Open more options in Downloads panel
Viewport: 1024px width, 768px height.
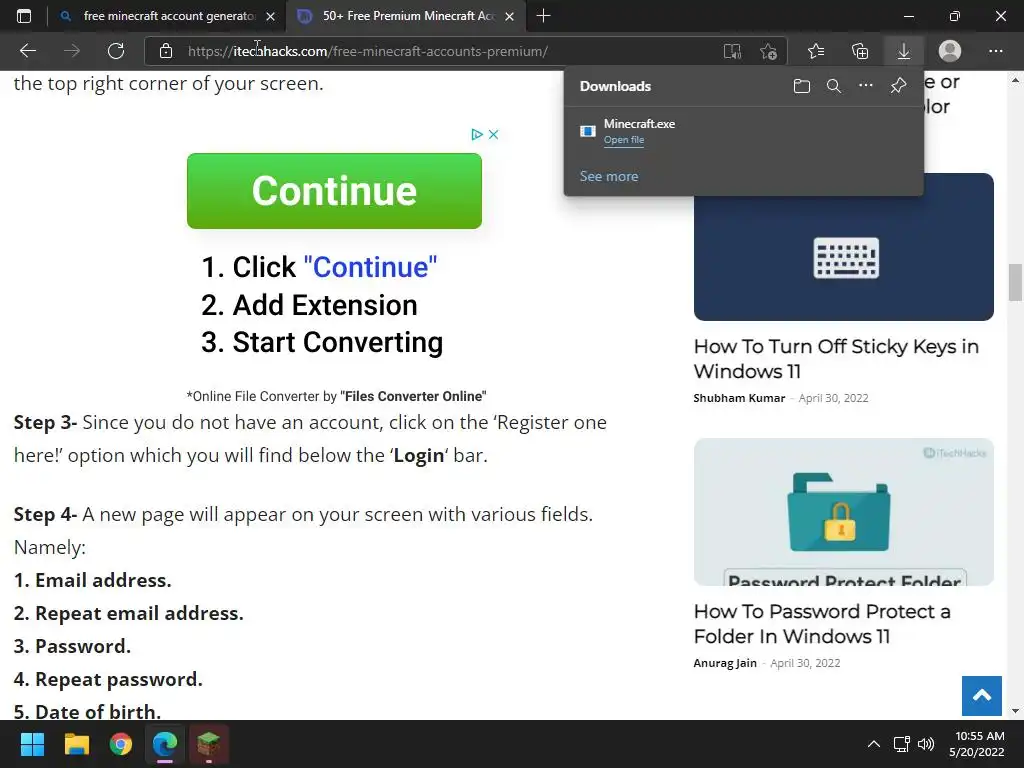[x=866, y=86]
